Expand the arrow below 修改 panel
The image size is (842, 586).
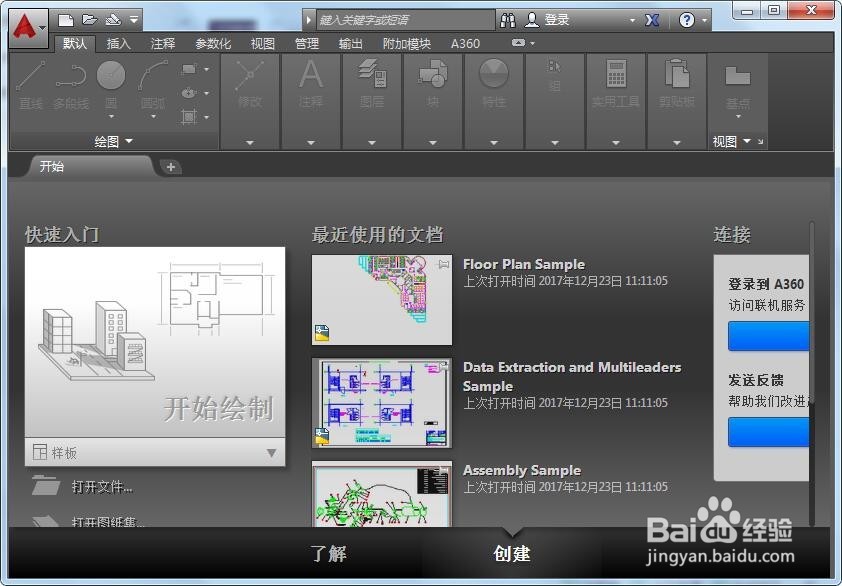250,143
